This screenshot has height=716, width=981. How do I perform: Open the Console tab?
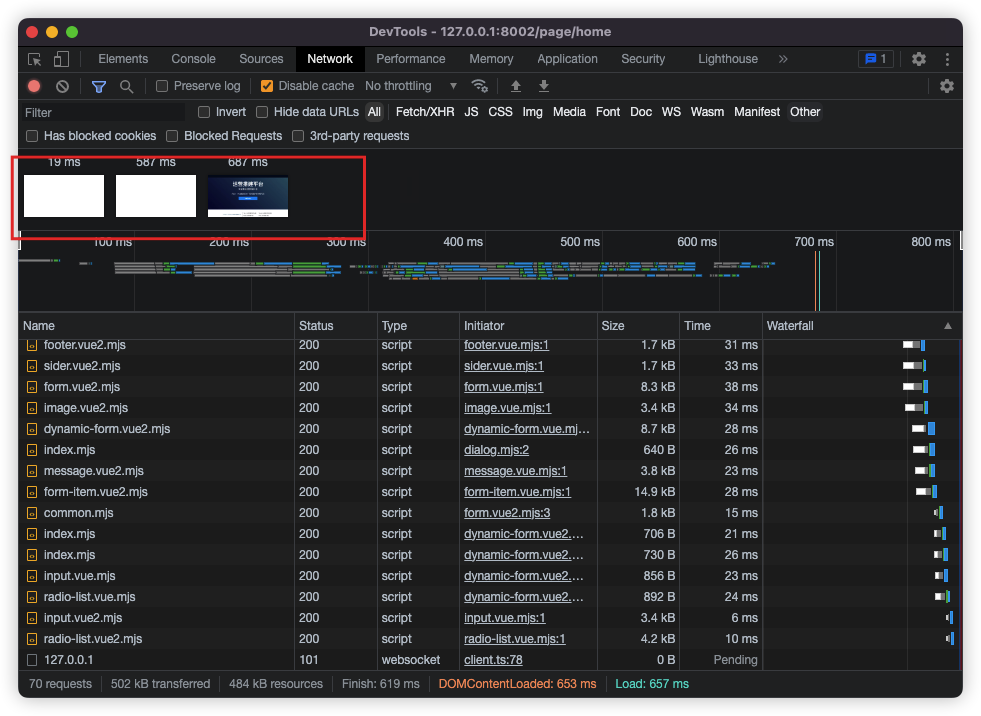tap(193, 59)
